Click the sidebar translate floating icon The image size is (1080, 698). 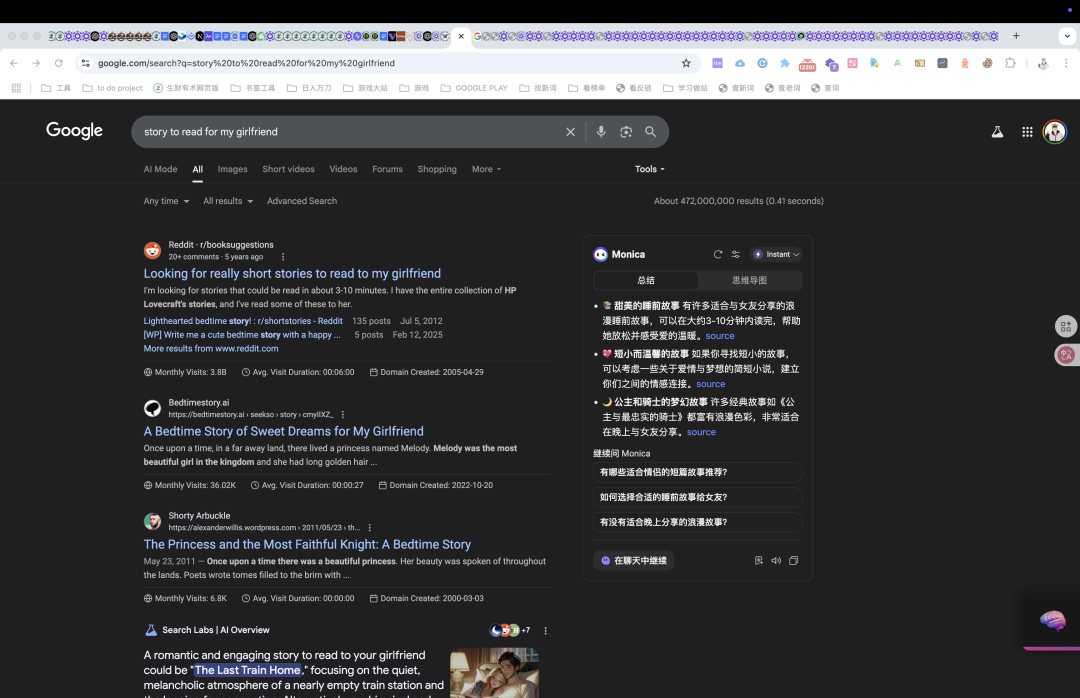coord(1066,355)
